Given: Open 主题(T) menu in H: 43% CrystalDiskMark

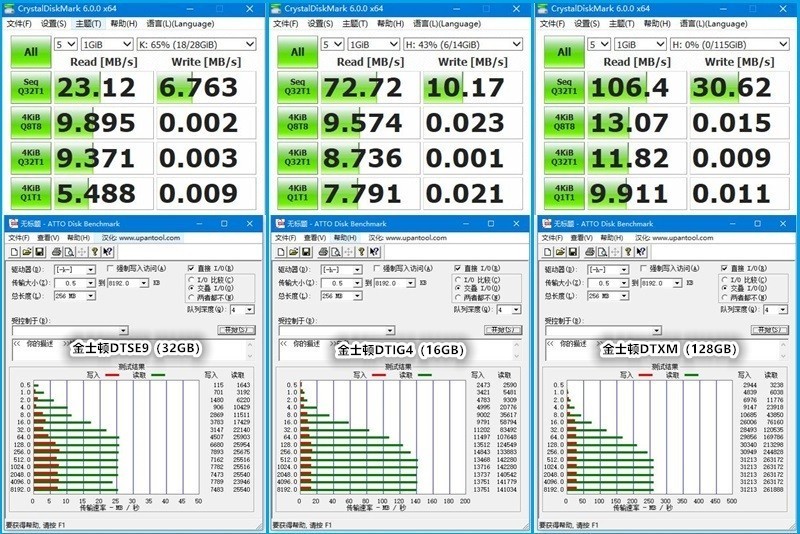Looking at the screenshot, I should coord(355,23).
